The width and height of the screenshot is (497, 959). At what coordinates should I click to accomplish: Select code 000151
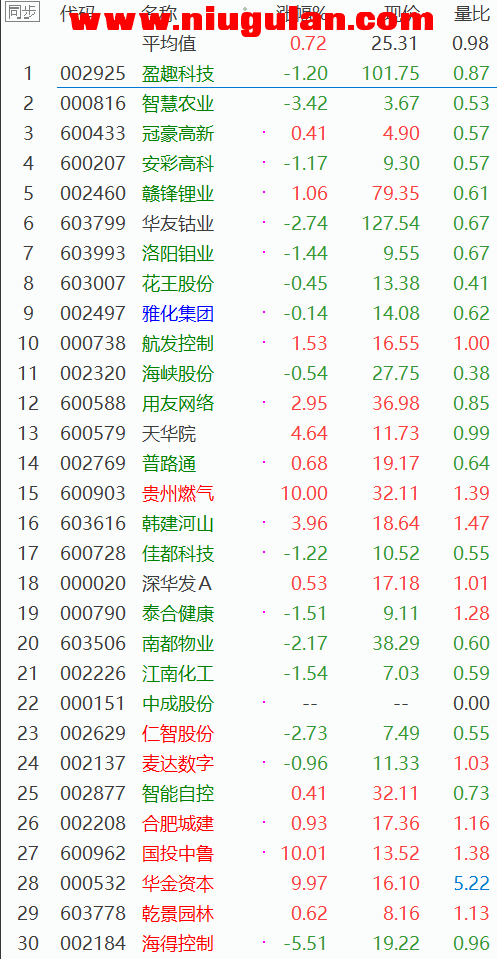[x=93, y=703]
